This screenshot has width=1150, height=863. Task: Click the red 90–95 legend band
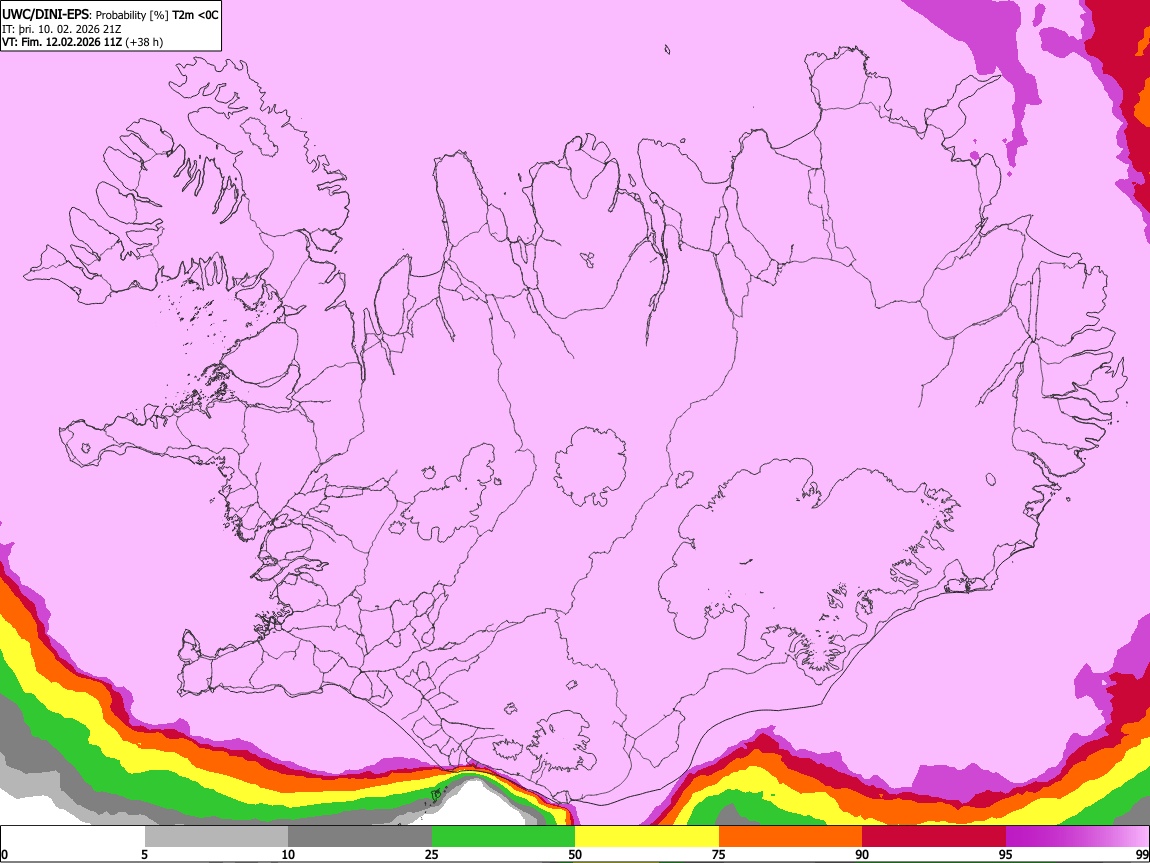click(934, 837)
